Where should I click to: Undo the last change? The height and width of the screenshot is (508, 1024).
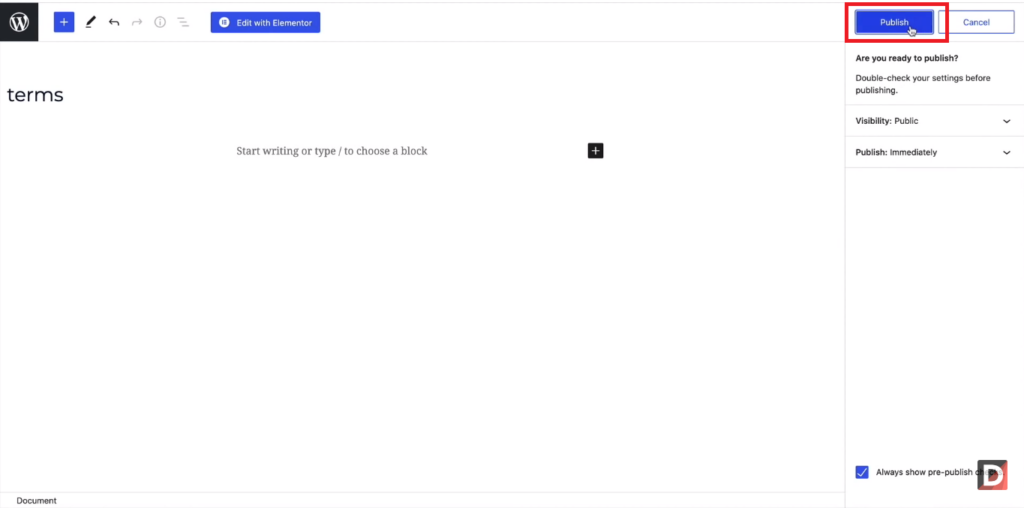point(114,22)
